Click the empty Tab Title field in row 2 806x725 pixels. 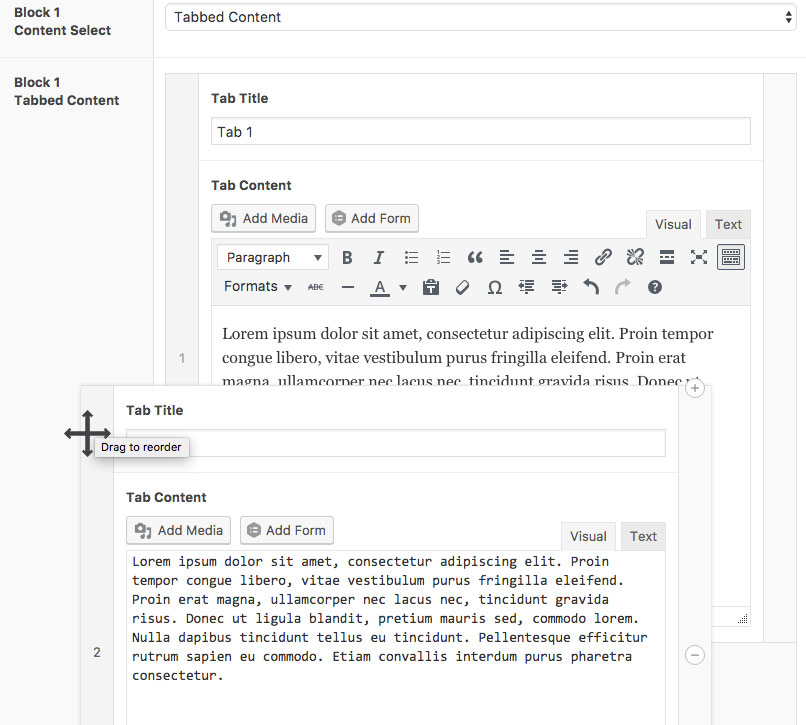pos(396,443)
